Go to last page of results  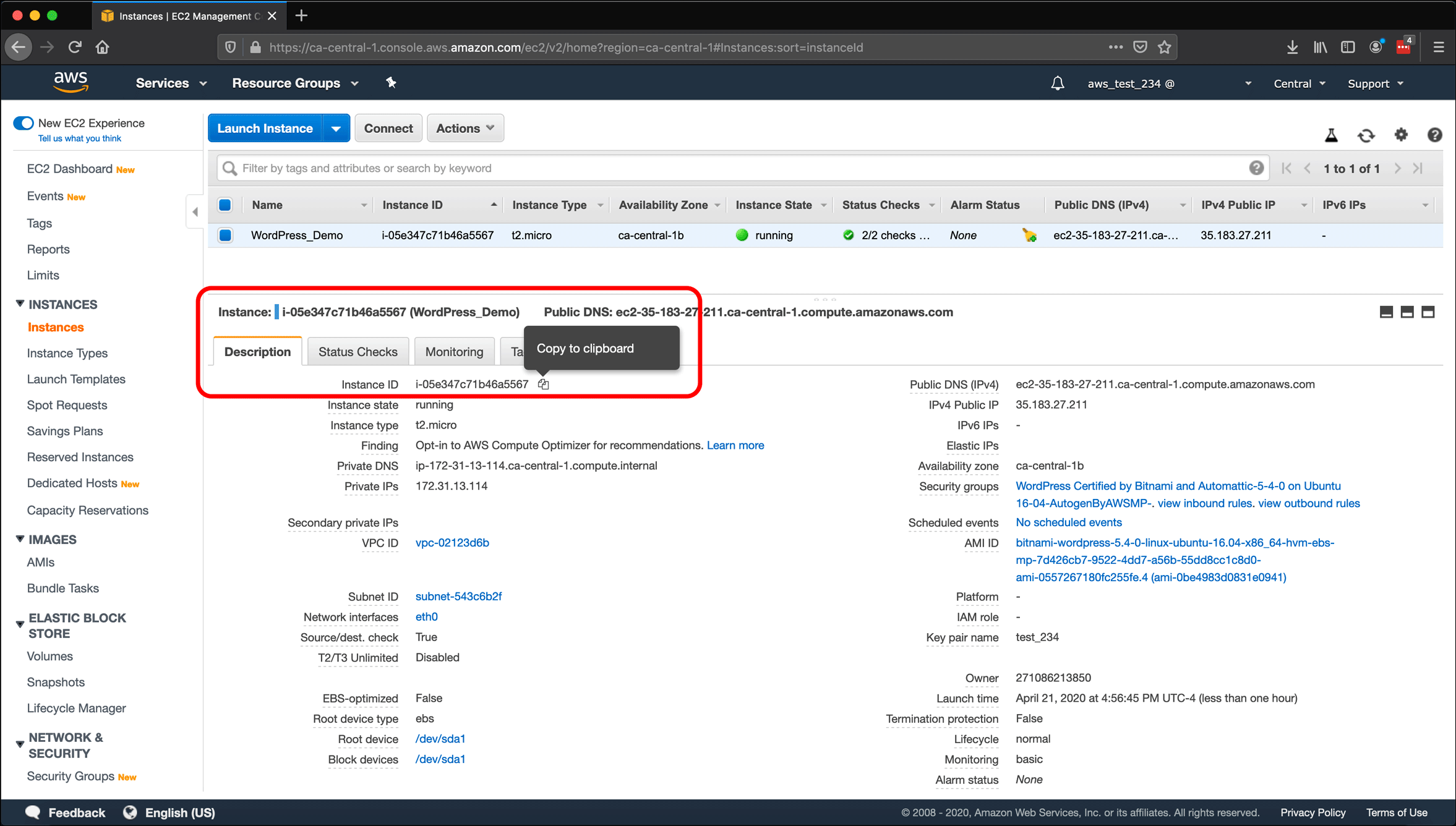pos(1418,168)
